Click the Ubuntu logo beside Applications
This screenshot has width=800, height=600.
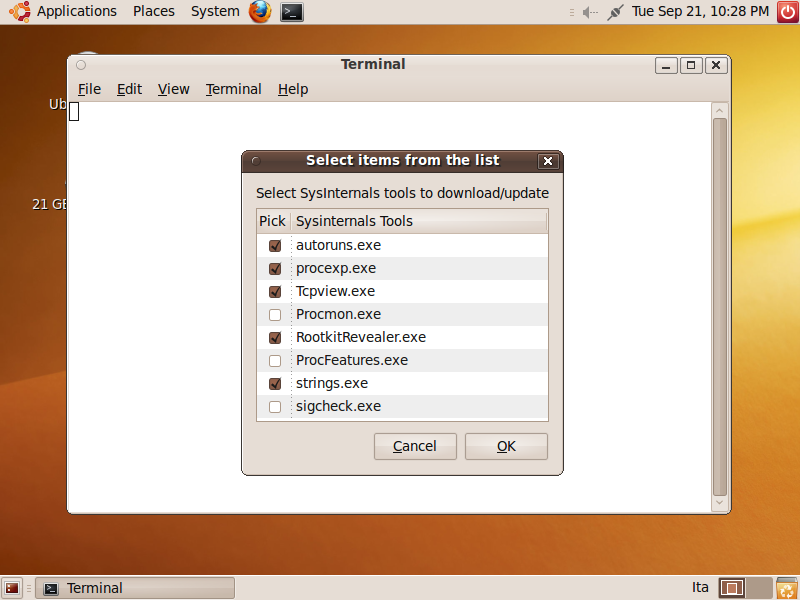[19, 11]
